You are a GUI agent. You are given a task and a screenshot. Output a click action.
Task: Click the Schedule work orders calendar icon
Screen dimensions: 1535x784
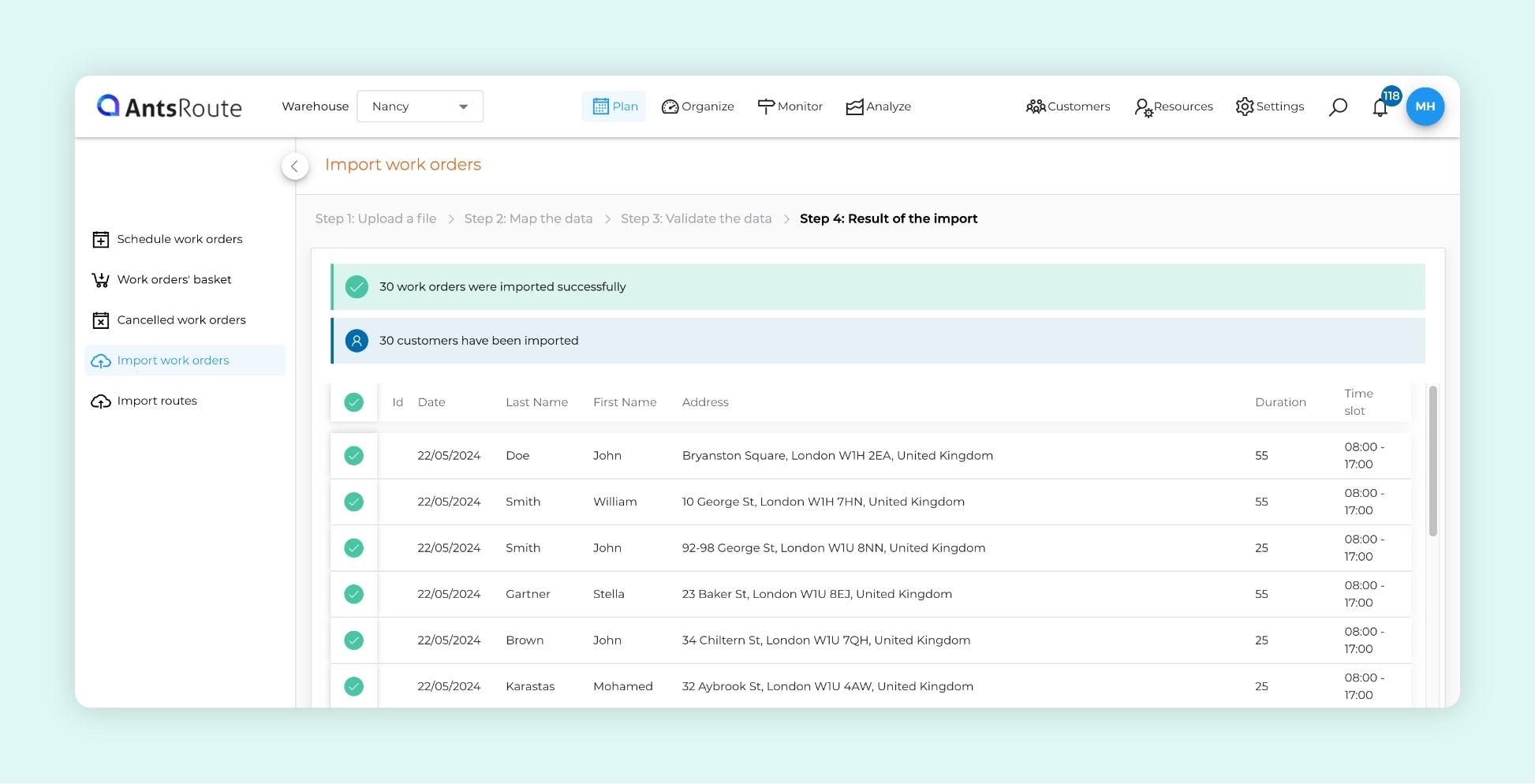(x=101, y=240)
